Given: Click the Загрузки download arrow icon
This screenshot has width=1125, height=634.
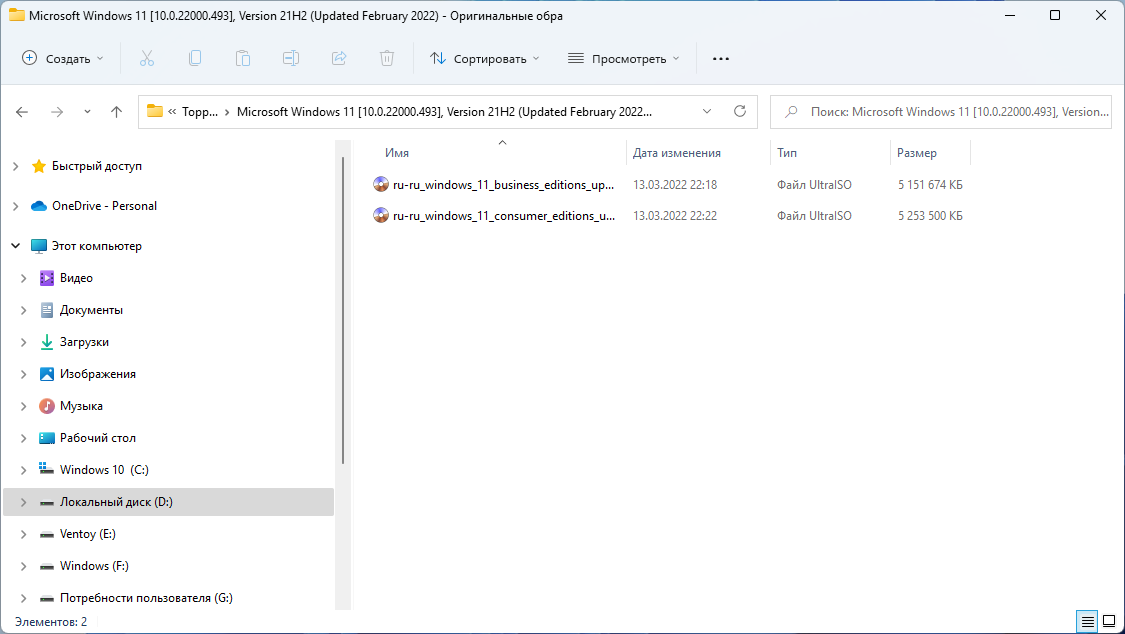Looking at the screenshot, I should [47, 342].
